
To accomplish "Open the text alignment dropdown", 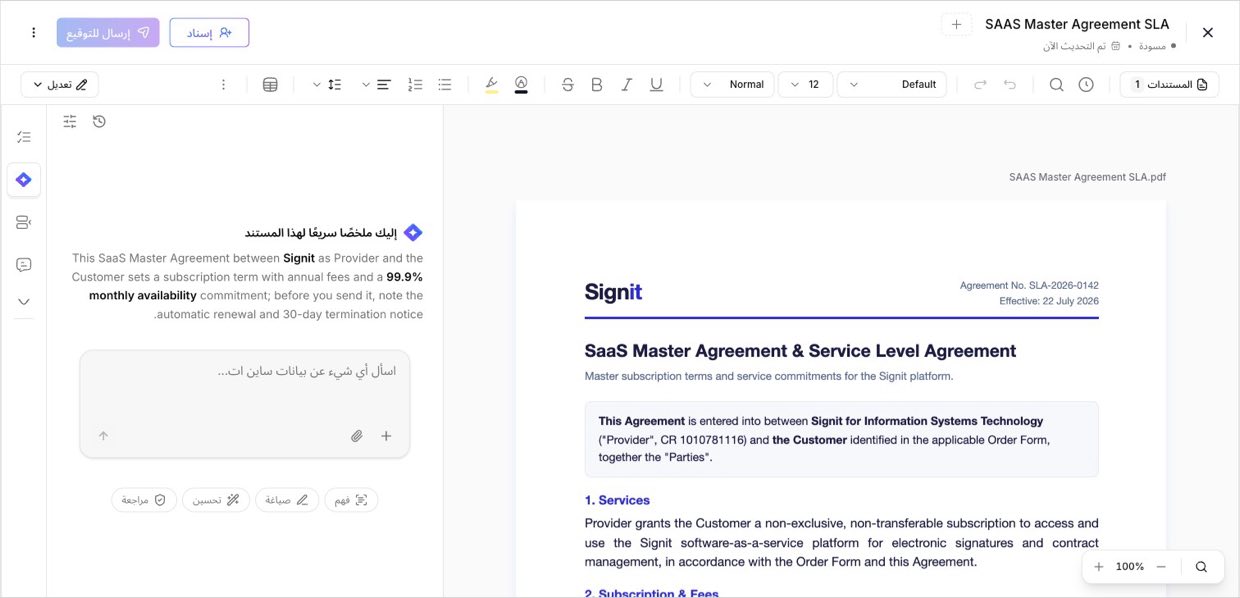I will pos(375,85).
